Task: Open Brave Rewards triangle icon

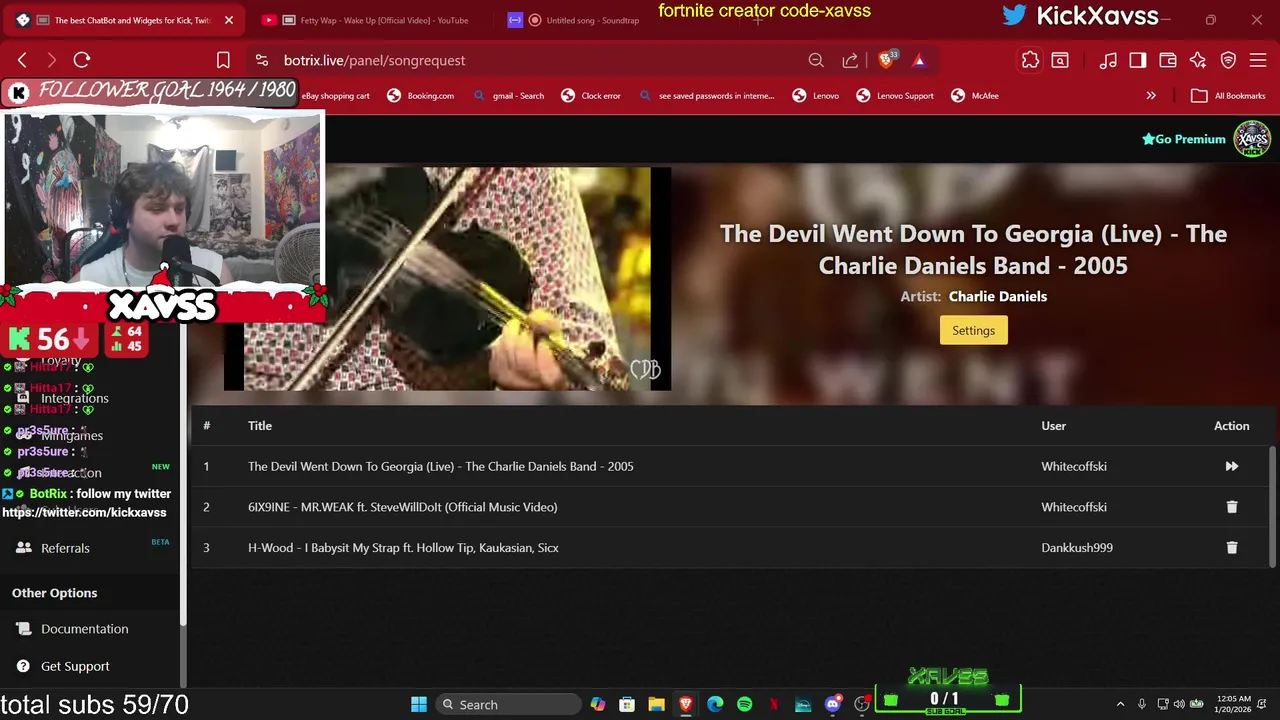Action: [919, 60]
